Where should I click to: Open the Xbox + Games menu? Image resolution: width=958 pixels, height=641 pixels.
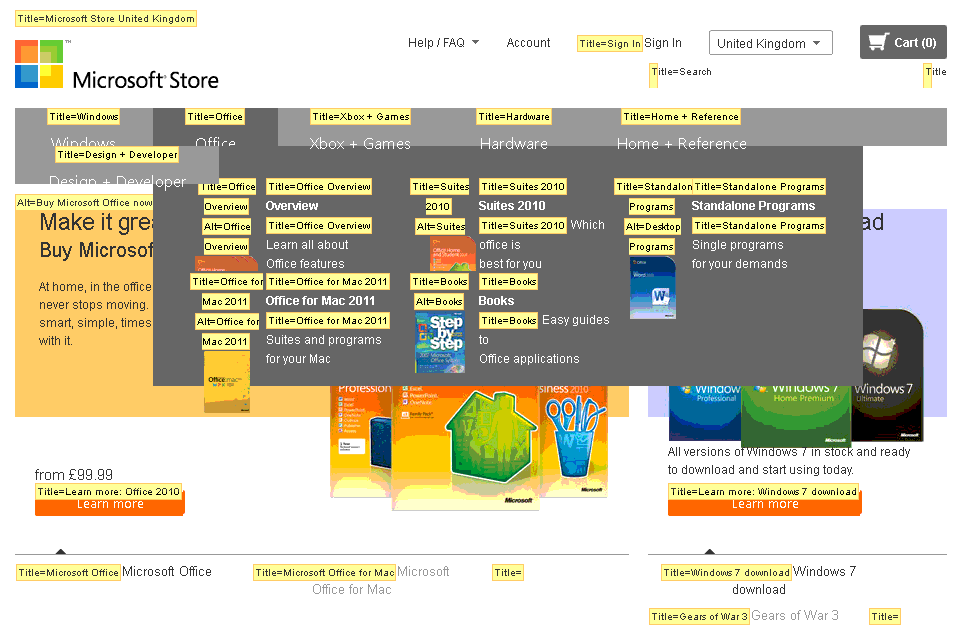pos(360,143)
